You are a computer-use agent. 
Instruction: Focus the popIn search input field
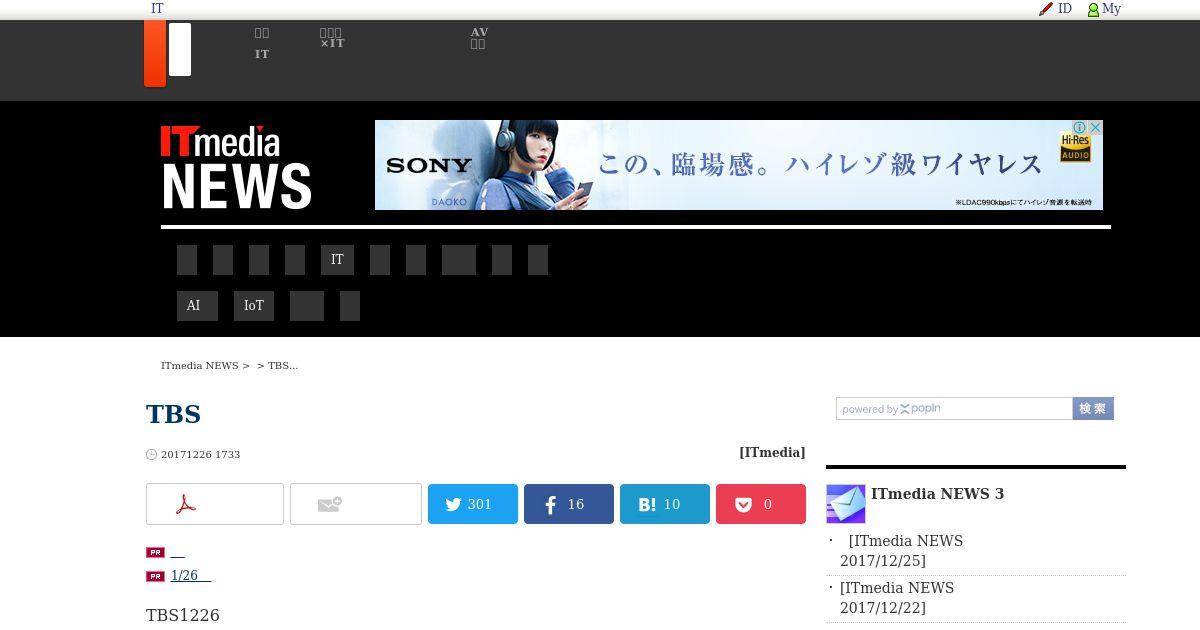(954, 409)
